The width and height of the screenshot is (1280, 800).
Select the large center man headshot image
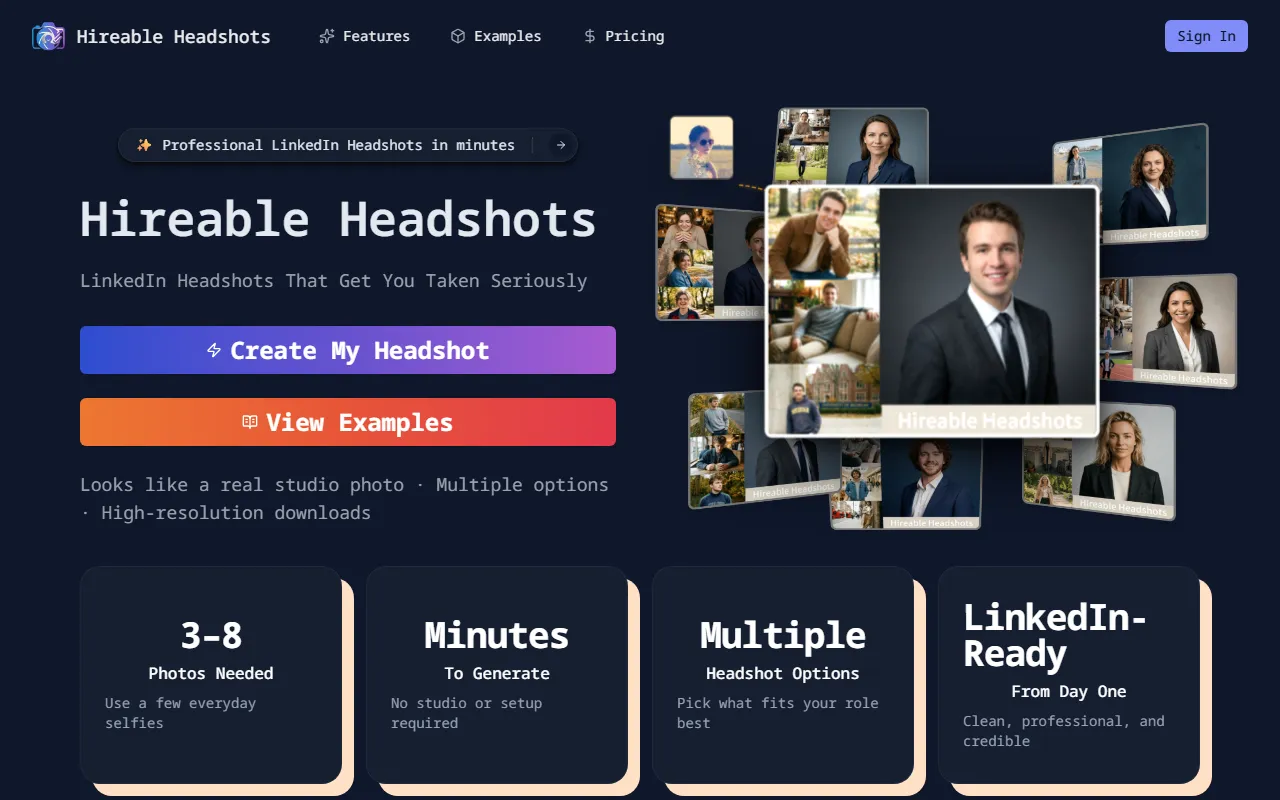tap(932, 311)
